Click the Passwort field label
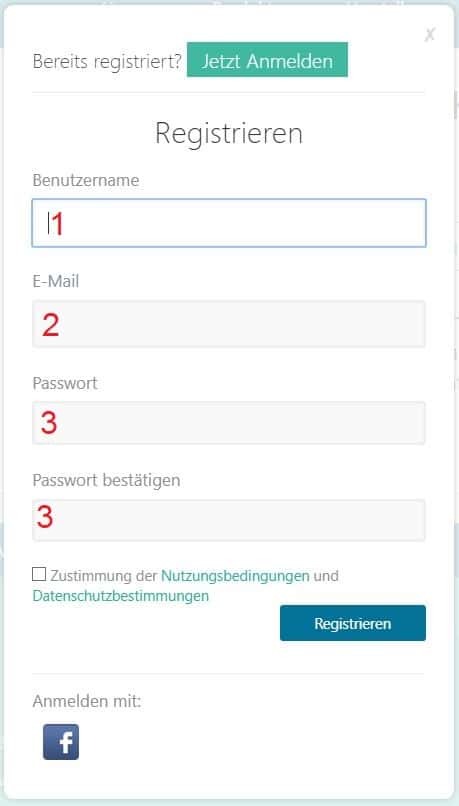 (65, 383)
